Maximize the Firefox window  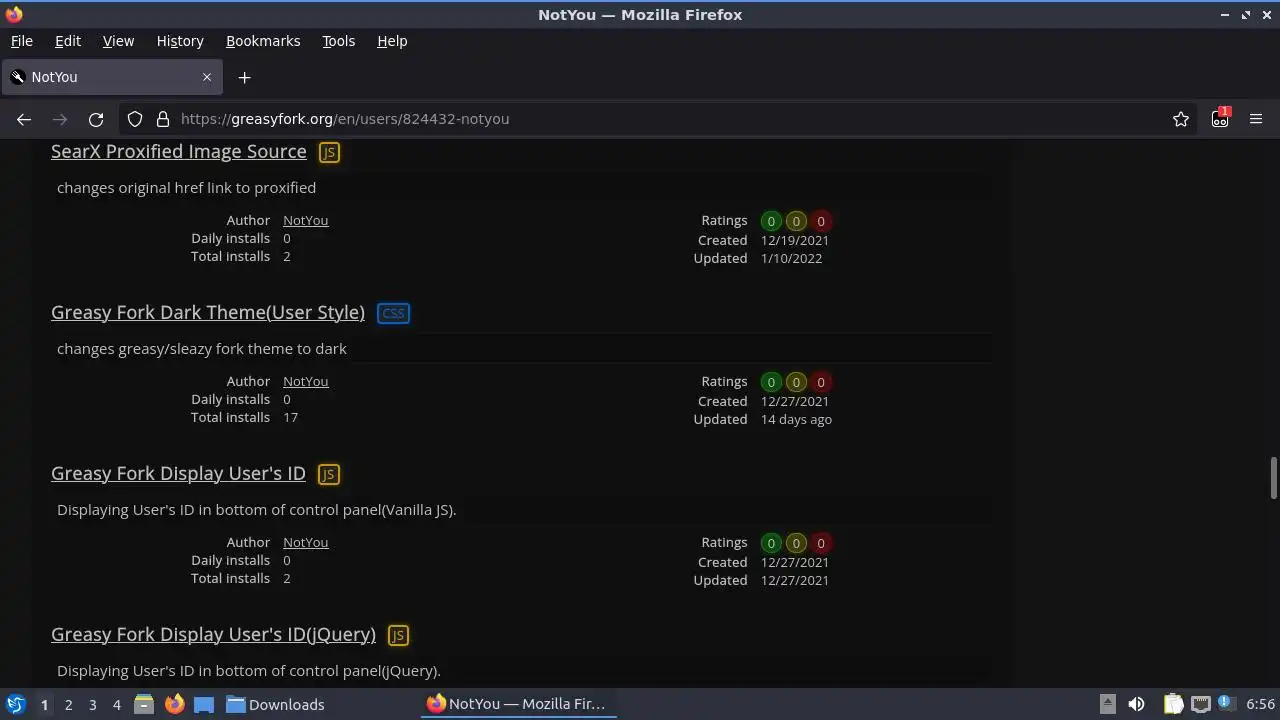[x=1246, y=14]
